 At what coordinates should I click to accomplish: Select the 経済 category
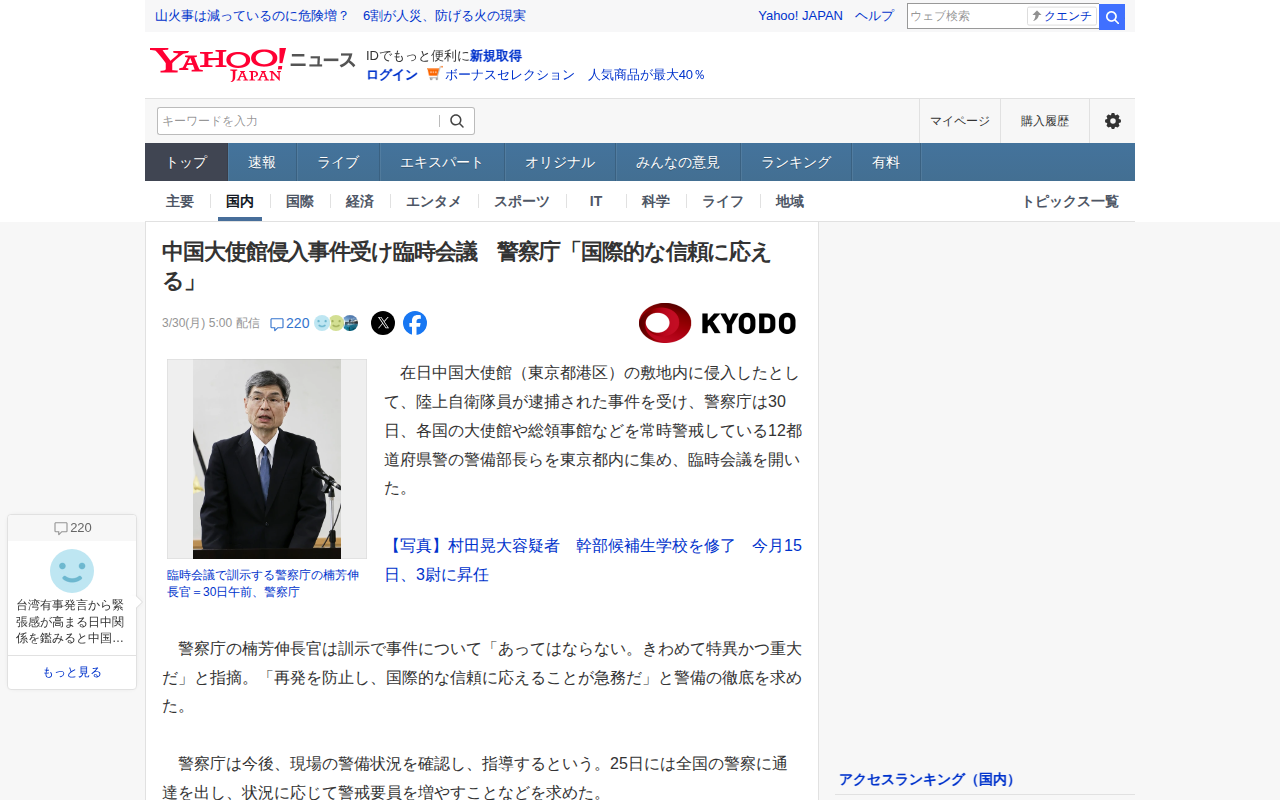pyautogui.click(x=360, y=201)
